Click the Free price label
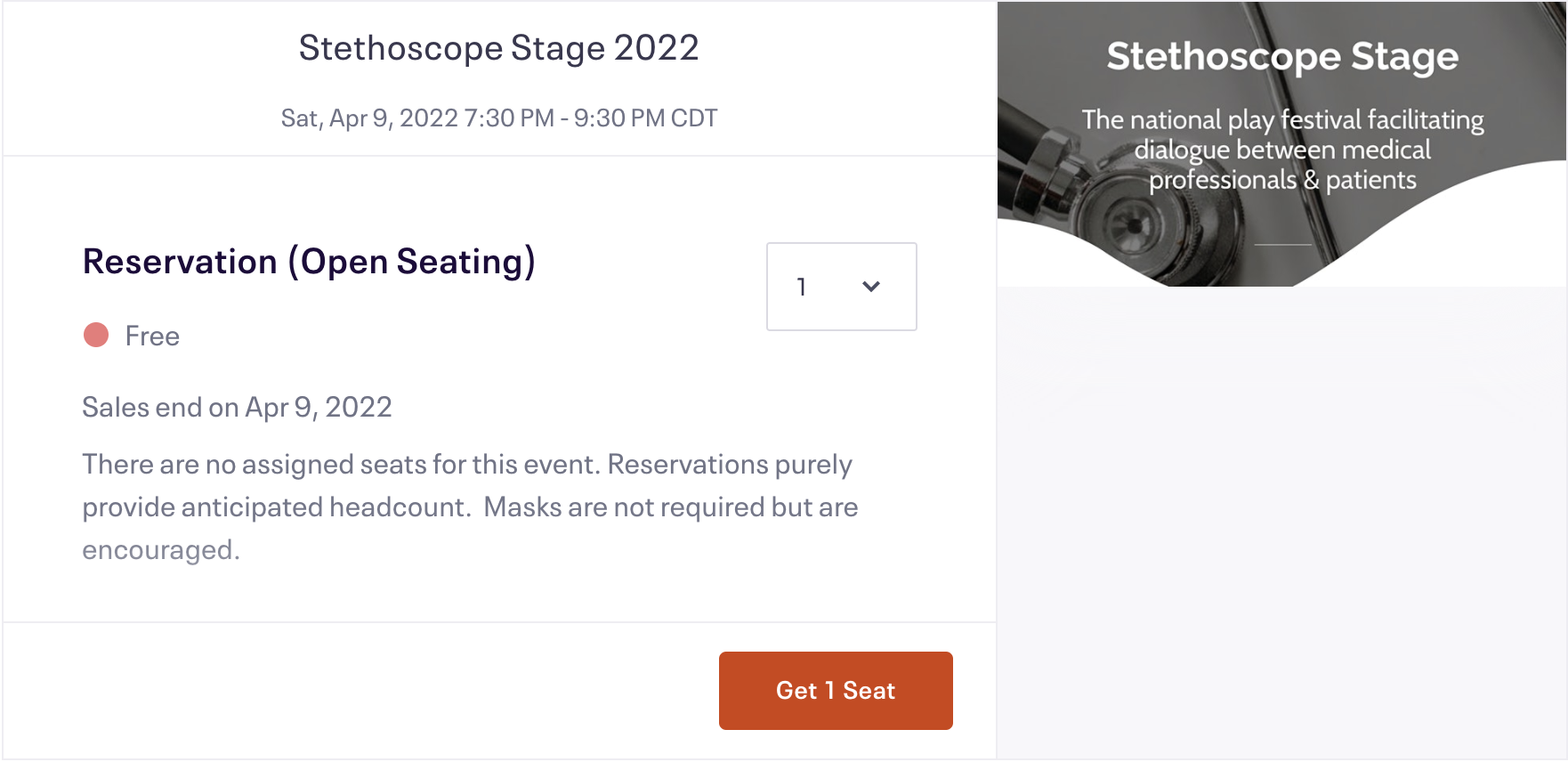This screenshot has height=762, width=1568. (x=152, y=336)
